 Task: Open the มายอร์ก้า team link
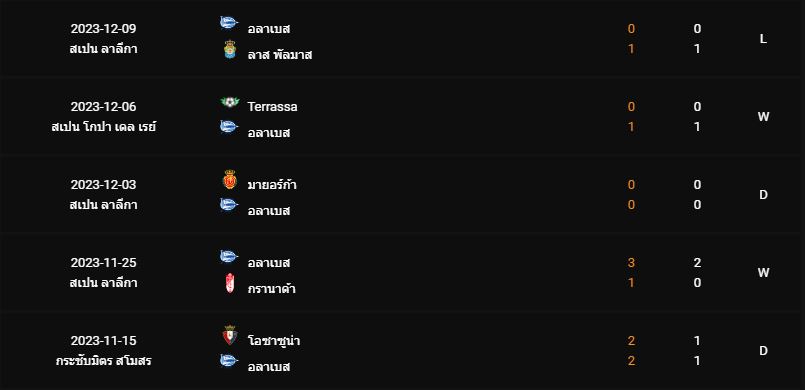(272, 185)
